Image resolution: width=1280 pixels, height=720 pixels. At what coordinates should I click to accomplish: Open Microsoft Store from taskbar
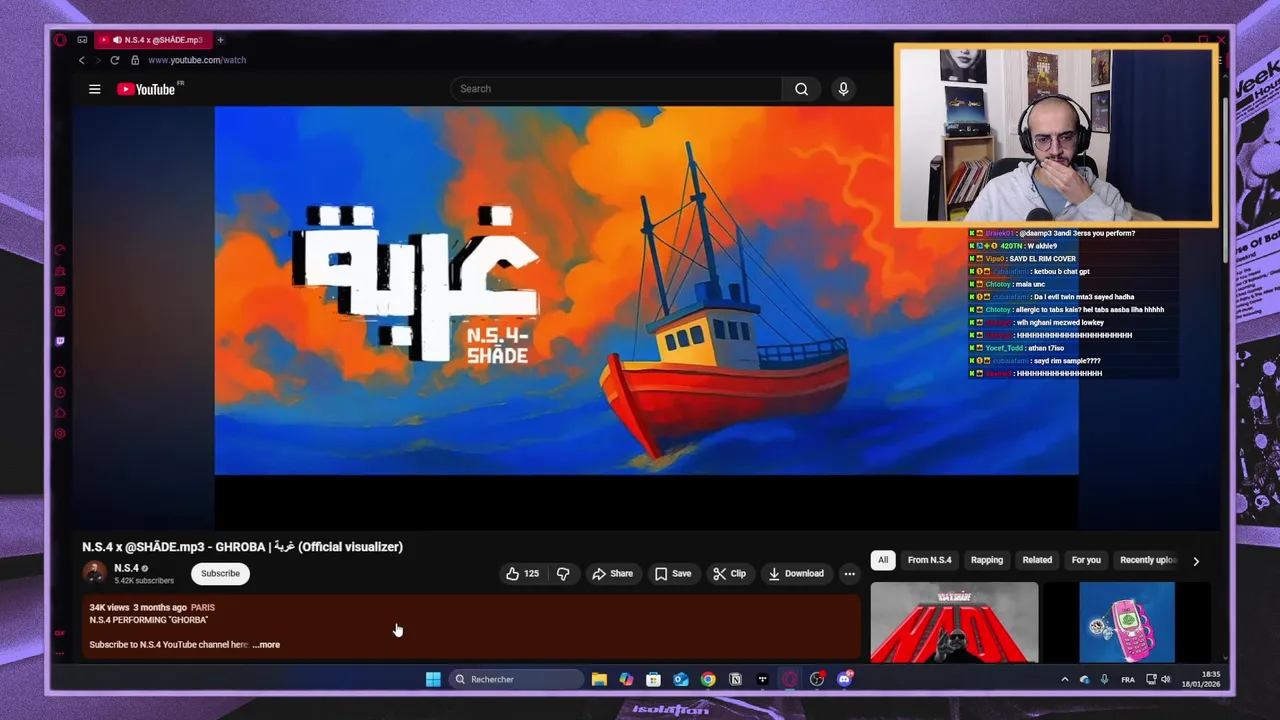(653, 680)
